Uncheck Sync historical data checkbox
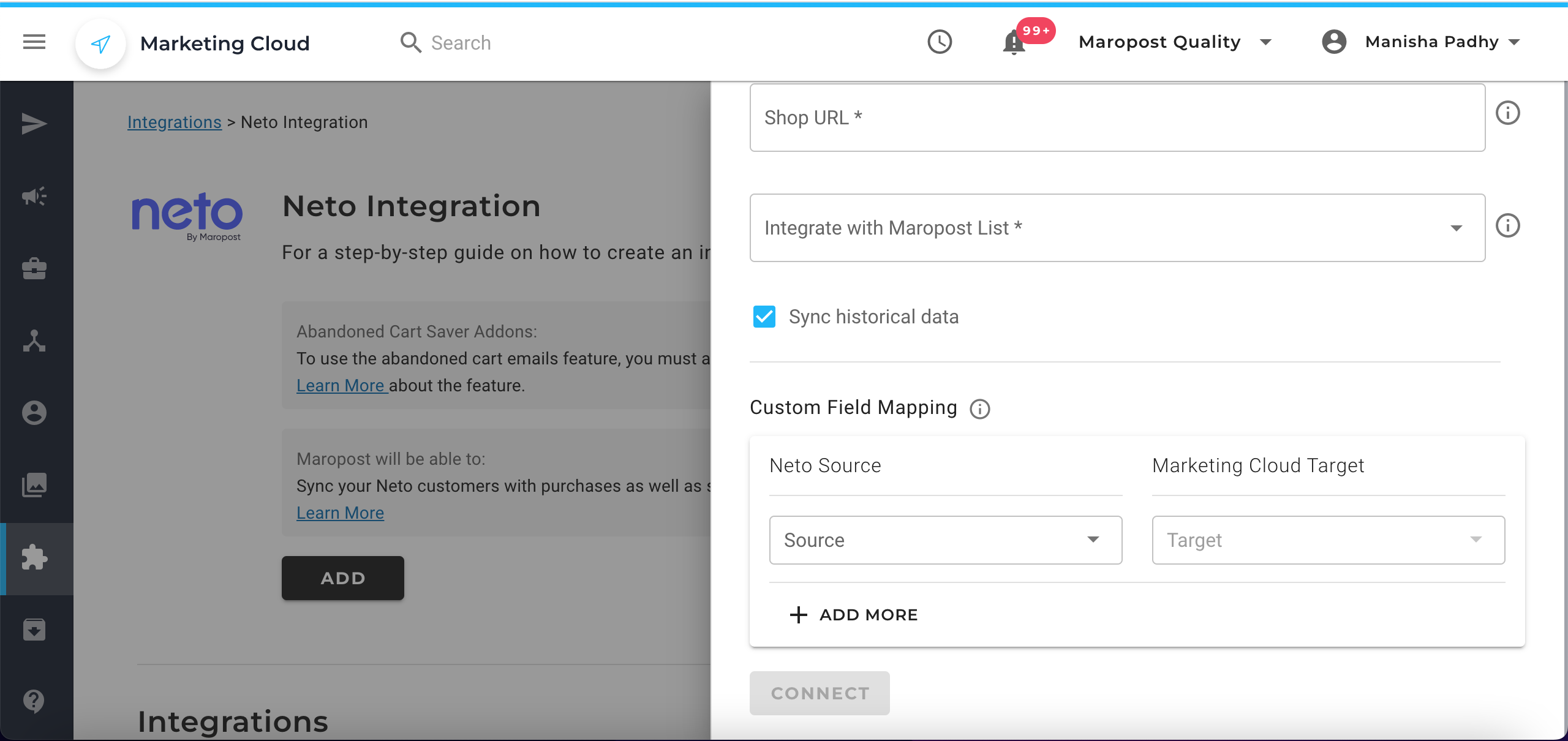Viewport: 1568px width, 741px height. point(764,317)
